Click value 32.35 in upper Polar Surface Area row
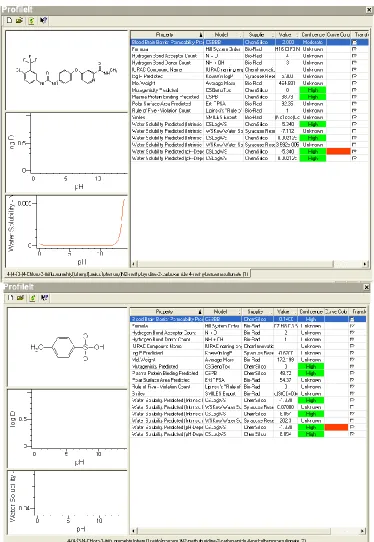 click(287, 104)
